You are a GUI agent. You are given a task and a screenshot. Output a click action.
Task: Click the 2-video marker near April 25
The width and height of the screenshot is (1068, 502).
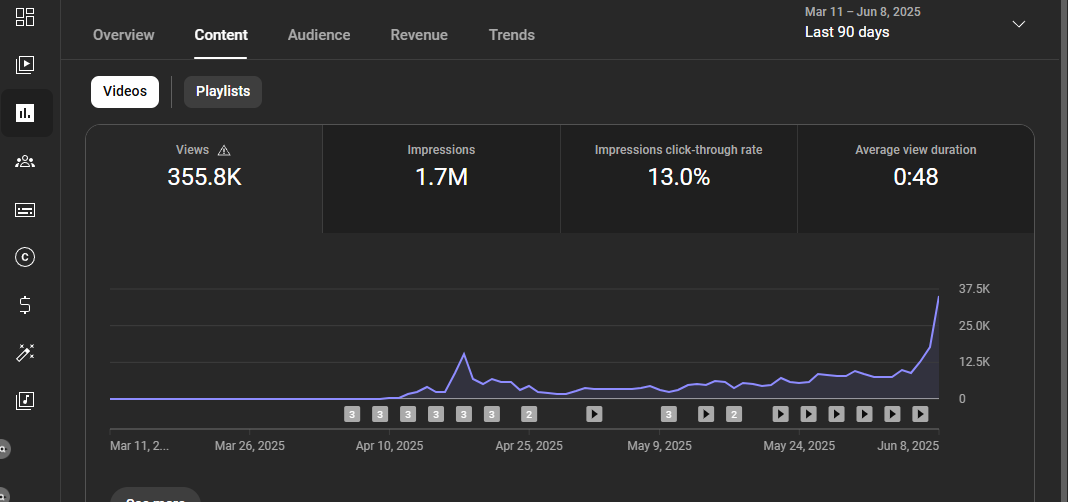pos(529,414)
